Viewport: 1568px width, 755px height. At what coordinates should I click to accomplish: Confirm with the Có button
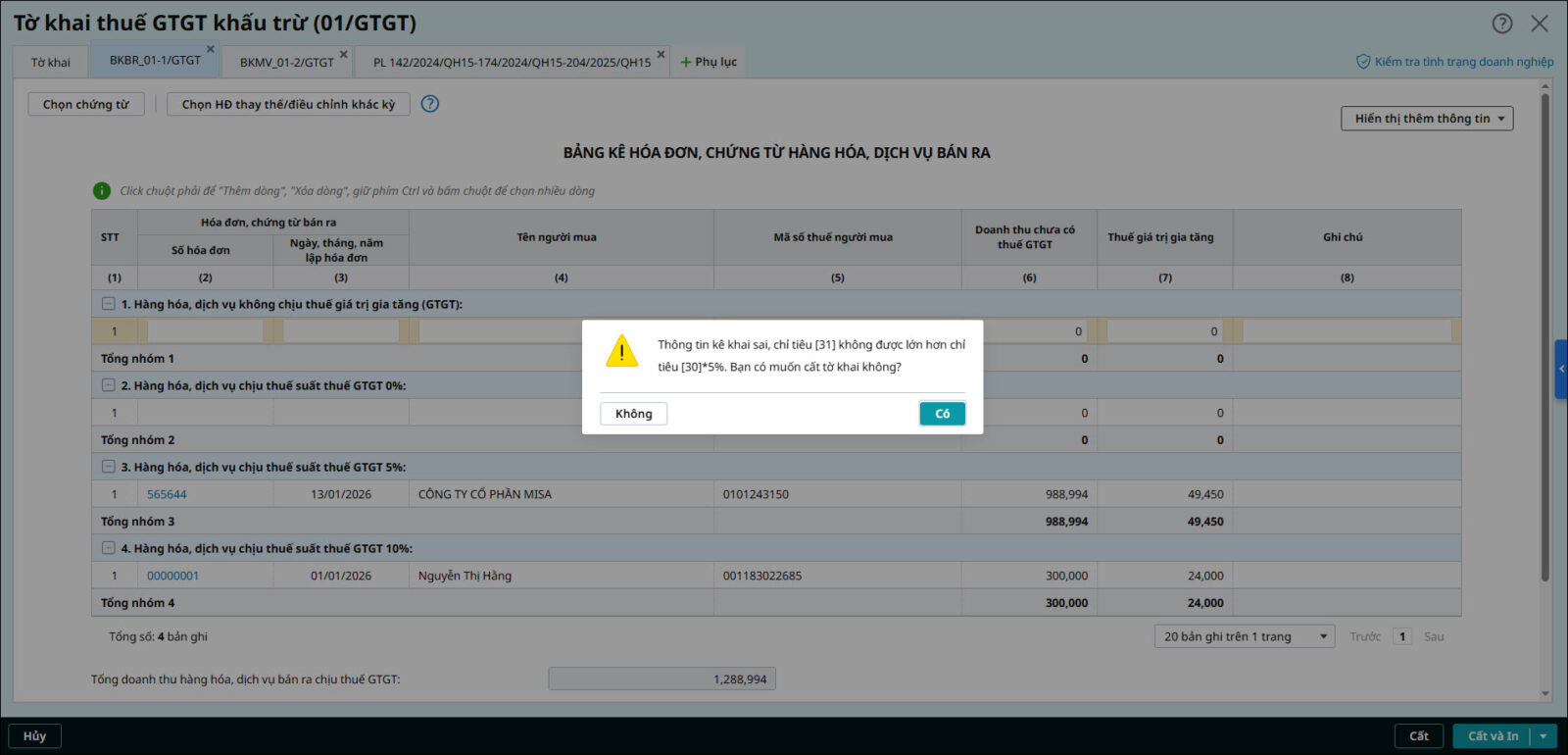click(942, 414)
